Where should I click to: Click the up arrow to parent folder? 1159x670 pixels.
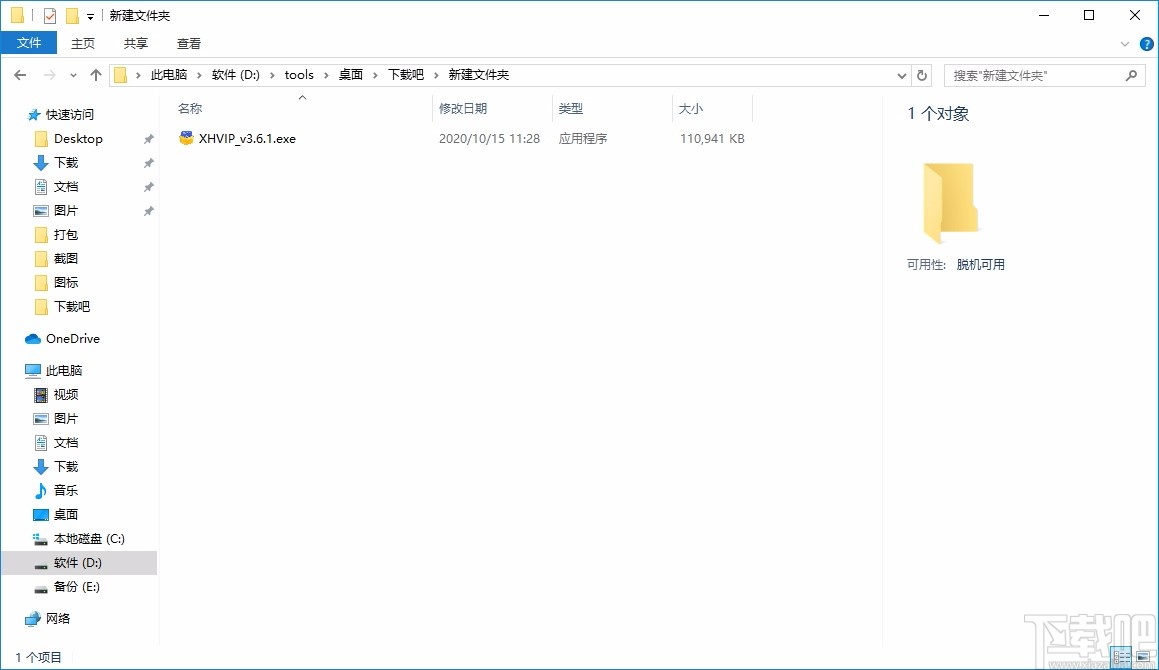(95, 74)
